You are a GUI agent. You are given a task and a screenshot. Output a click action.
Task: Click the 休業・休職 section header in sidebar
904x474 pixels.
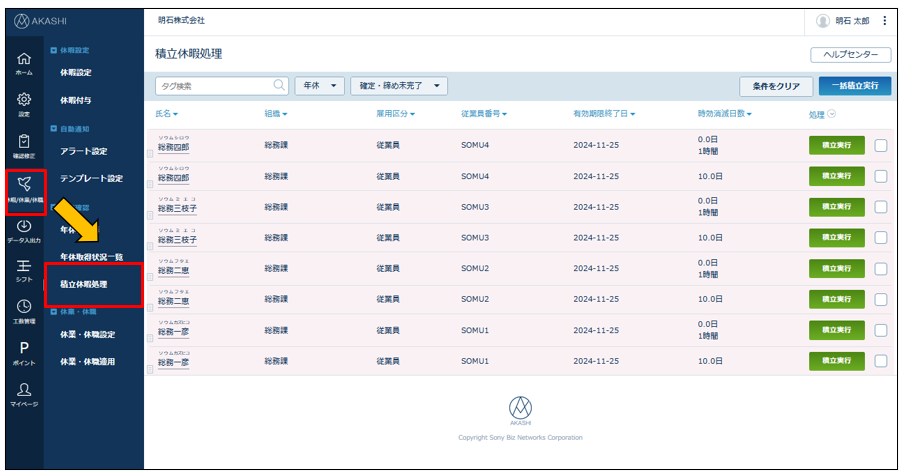point(78,312)
